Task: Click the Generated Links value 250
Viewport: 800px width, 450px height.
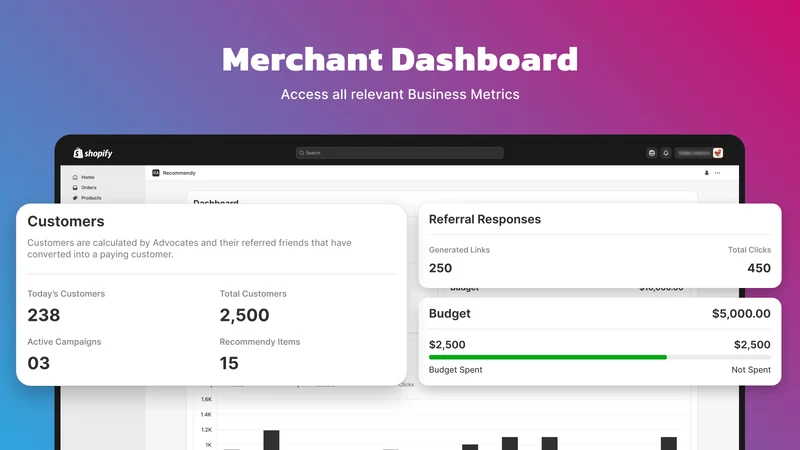Action: tap(440, 268)
